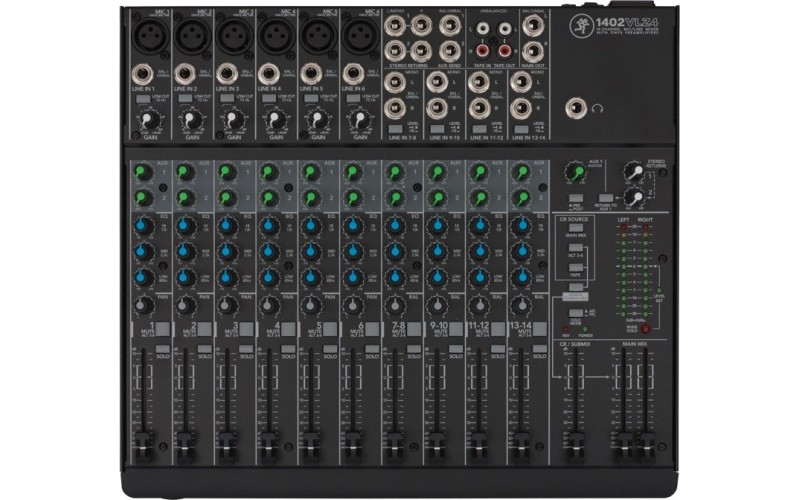
Task: Toggle the AUX 1 PRE/POST switch
Action: [x=576, y=198]
